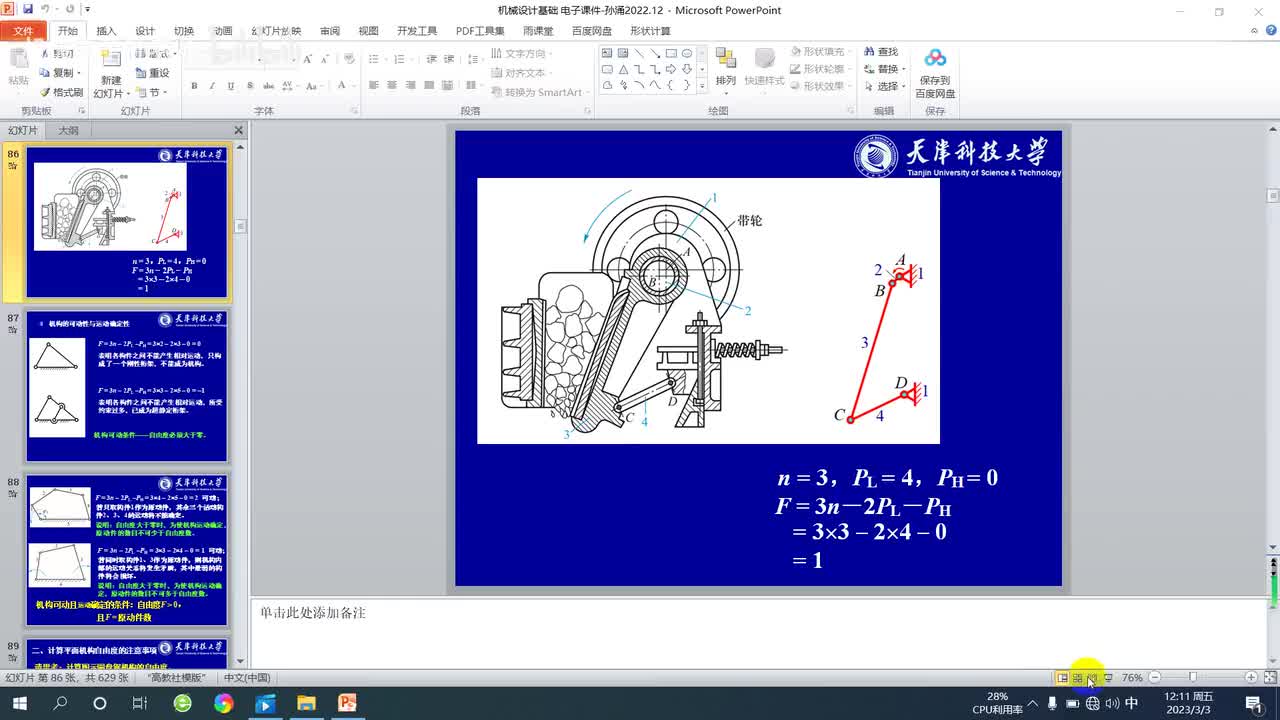Toggle Align Text Right
Image resolution: width=1280 pixels, height=720 pixels.
coord(409,86)
